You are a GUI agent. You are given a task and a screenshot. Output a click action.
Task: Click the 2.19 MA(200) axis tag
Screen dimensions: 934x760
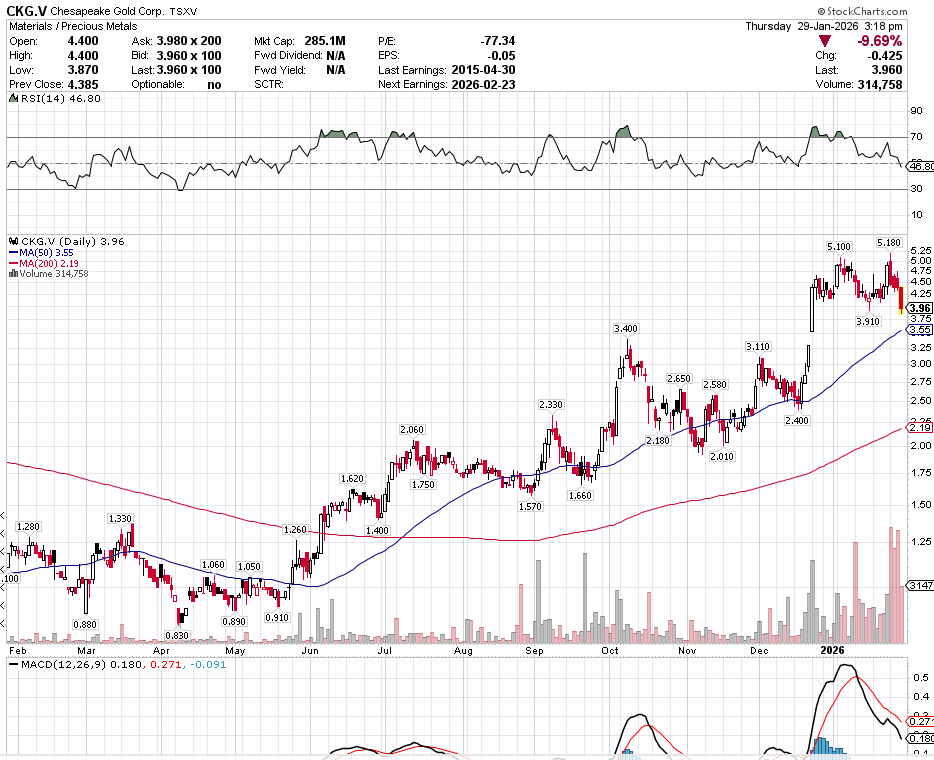coord(920,427)
